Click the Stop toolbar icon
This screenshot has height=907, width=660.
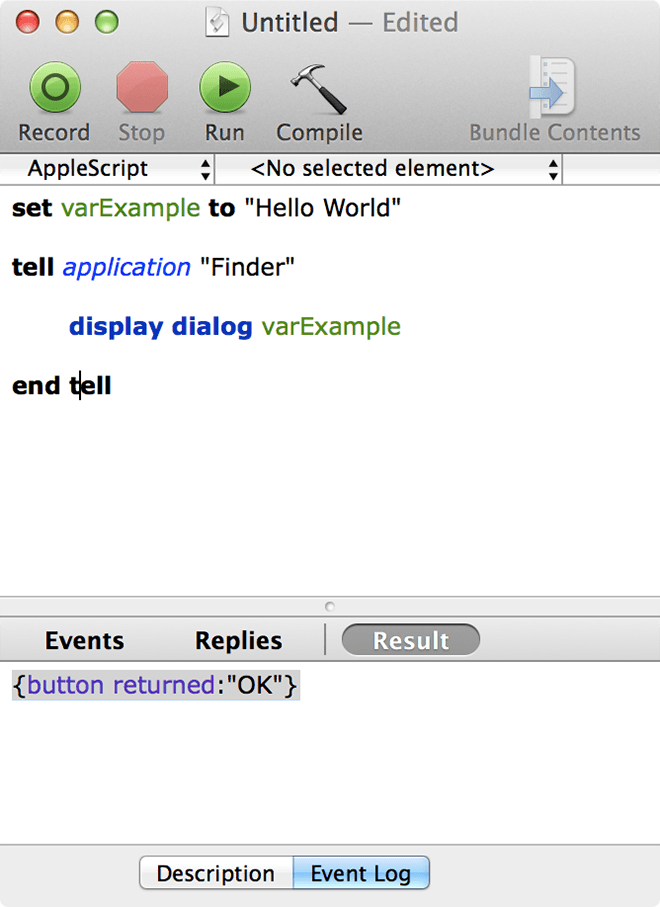click(x=141, y=87)
